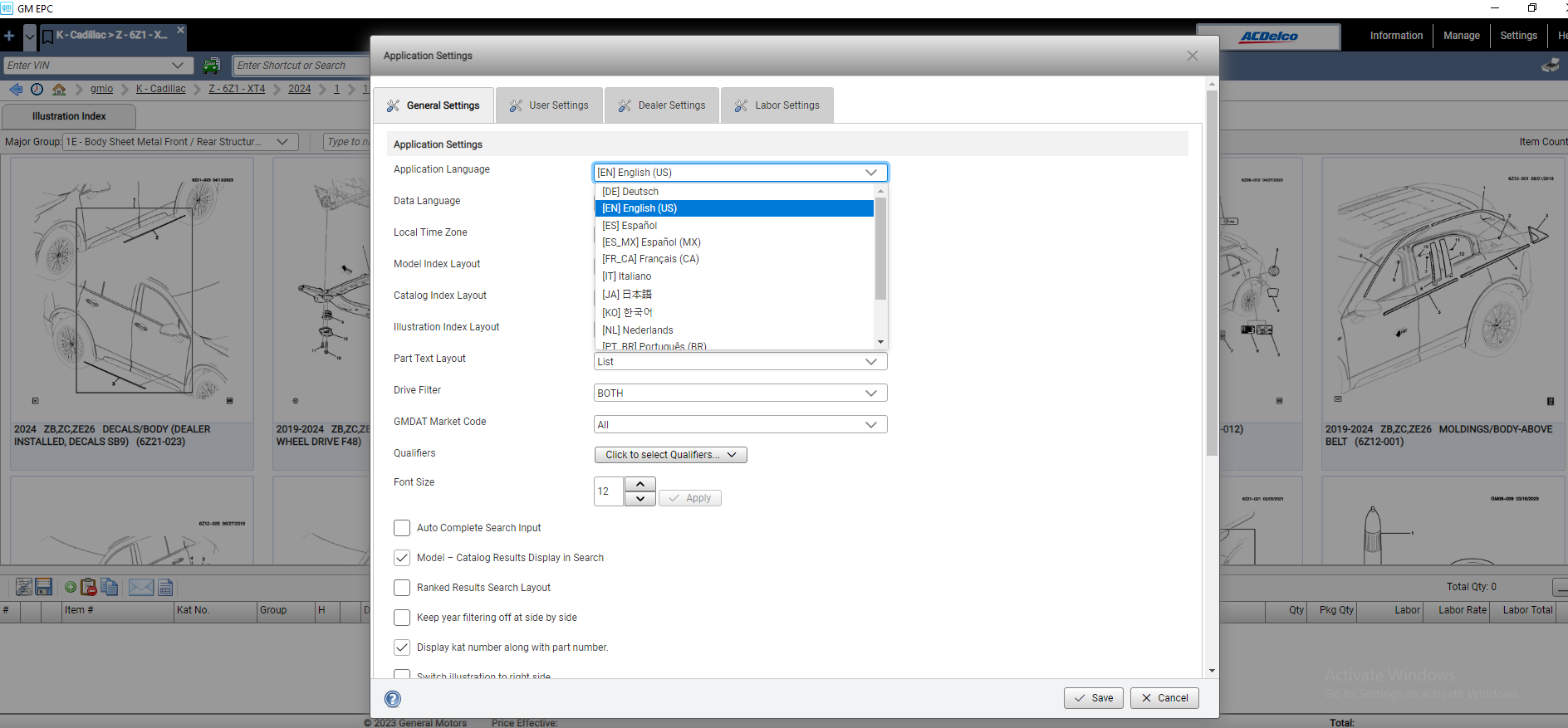
Task: Close the K - Cadillac tab
Action: pos(180,29)
